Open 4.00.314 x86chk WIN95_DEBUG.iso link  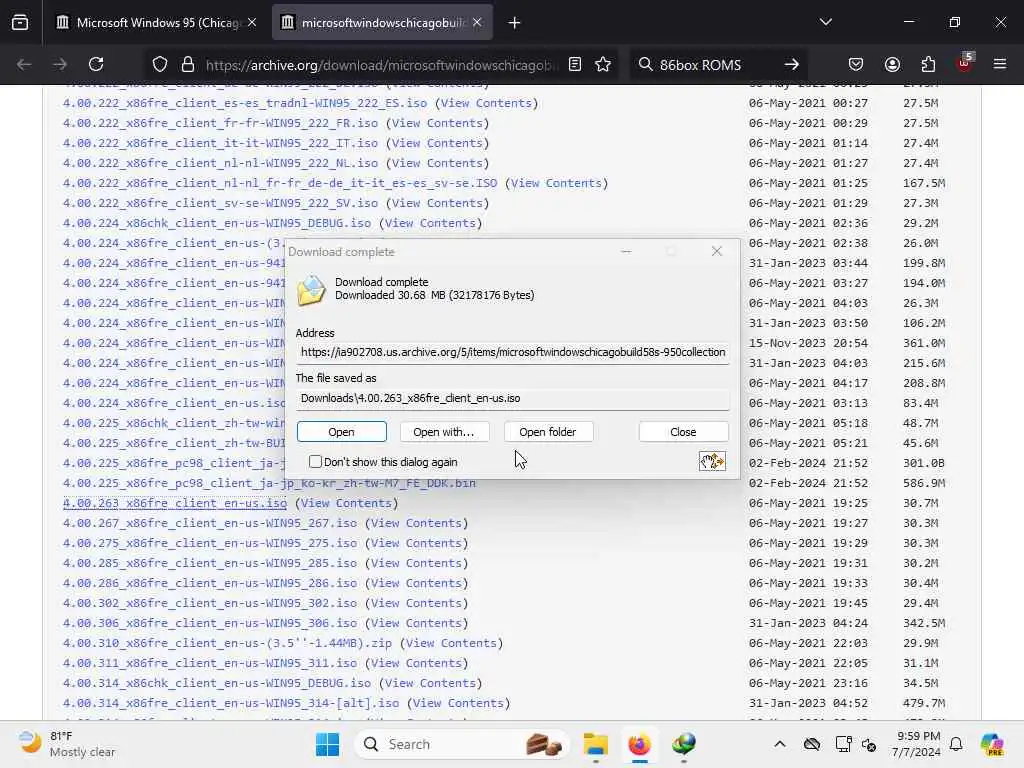point(217,683)
